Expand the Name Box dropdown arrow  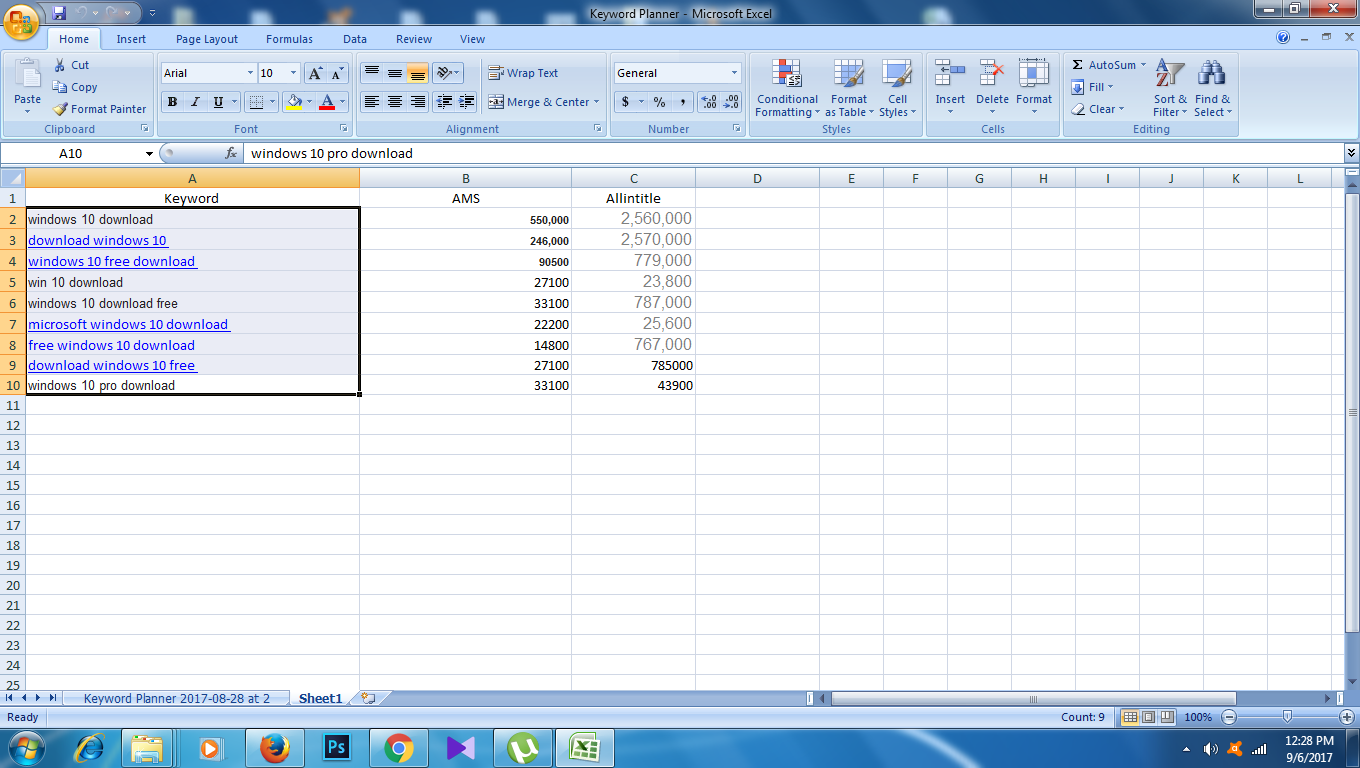[150, 153]
